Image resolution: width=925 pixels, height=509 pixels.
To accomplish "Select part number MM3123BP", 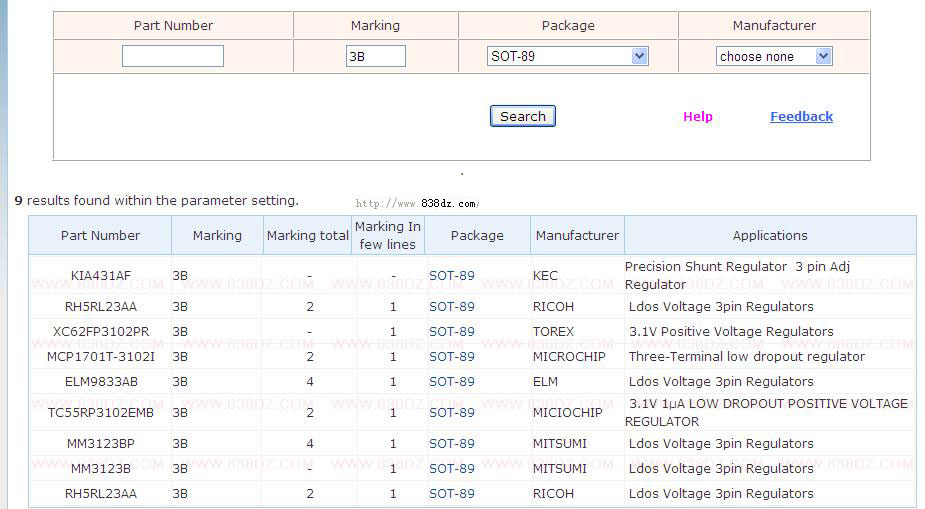I will click(101, 444).
